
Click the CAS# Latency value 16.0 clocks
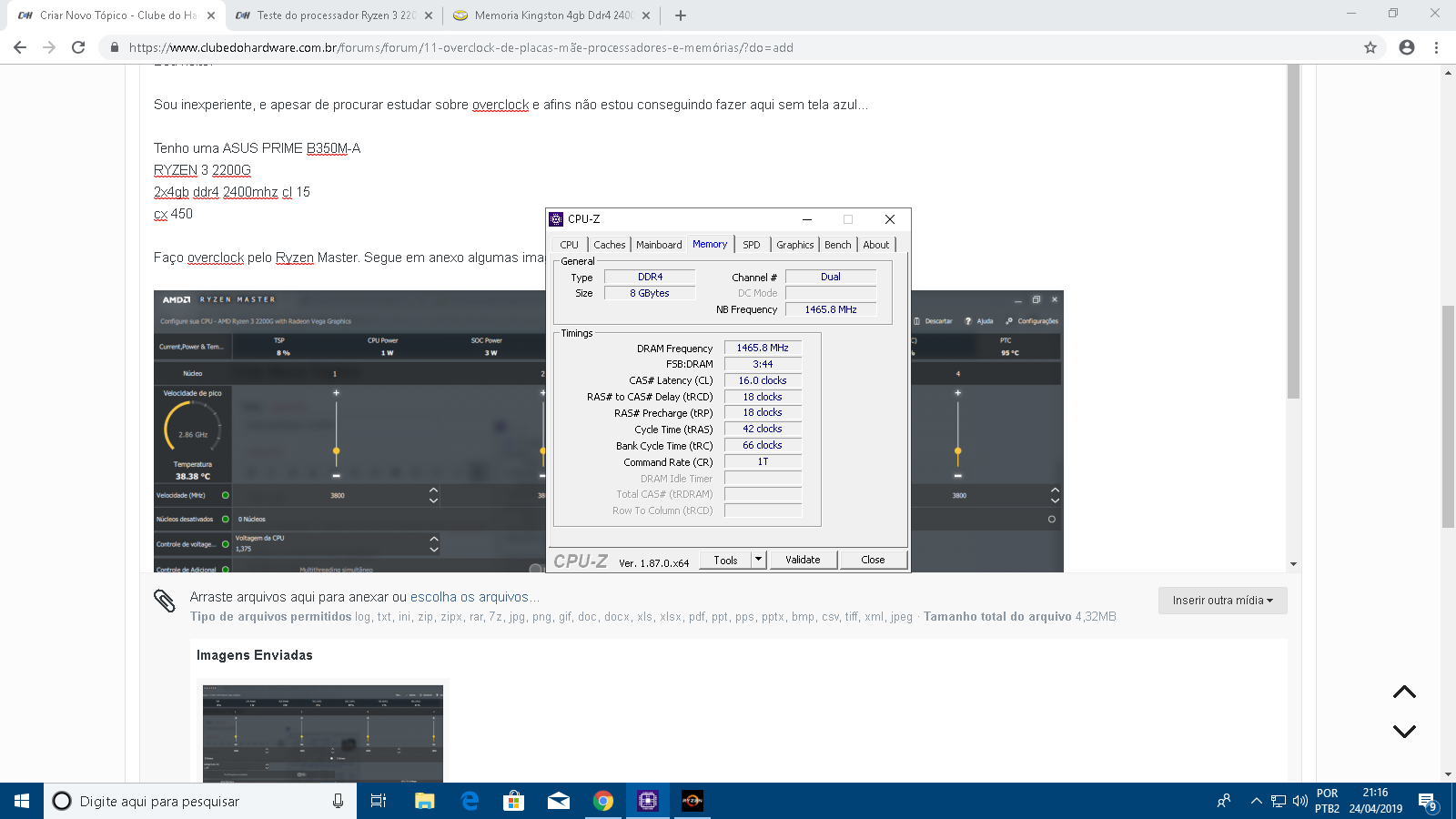[763, 380]
